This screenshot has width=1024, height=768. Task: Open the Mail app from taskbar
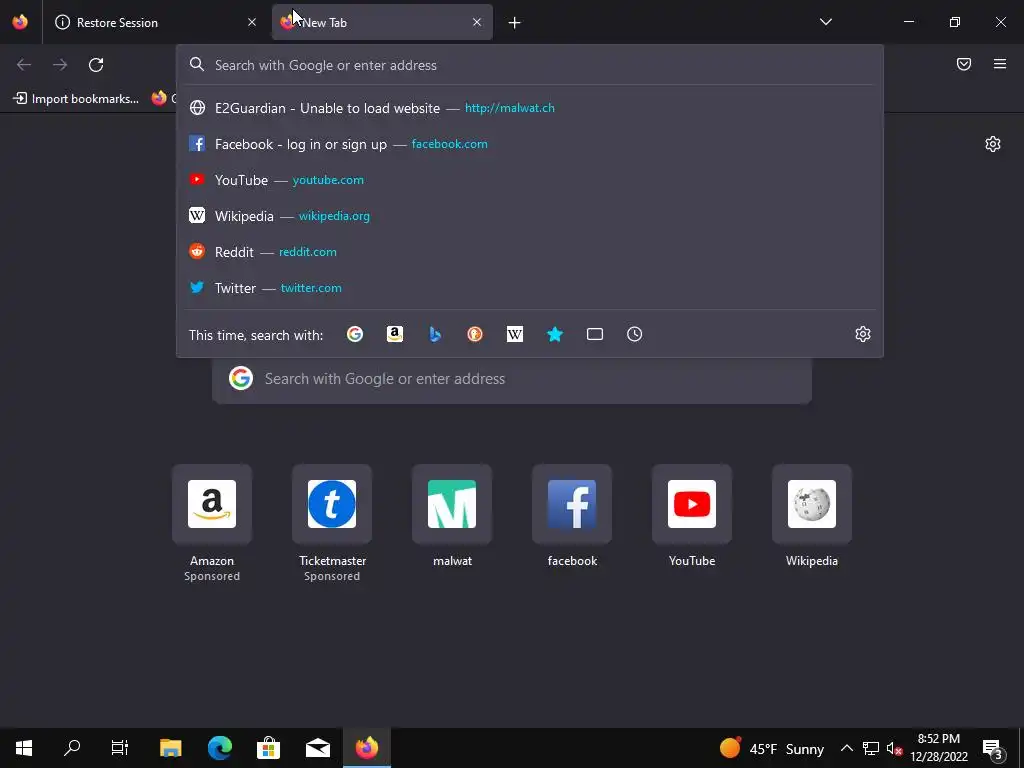tap(317, 748)
